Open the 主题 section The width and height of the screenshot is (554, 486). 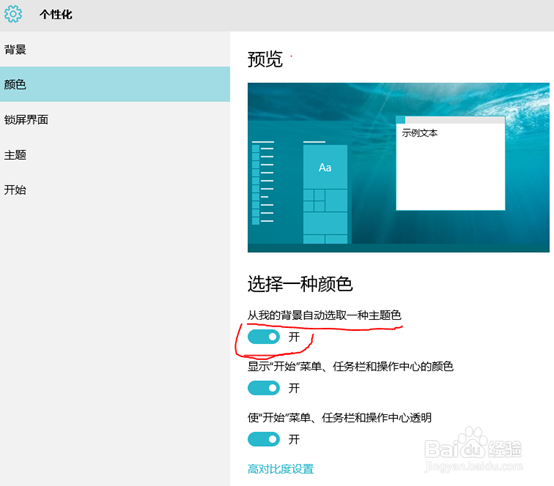115,155
